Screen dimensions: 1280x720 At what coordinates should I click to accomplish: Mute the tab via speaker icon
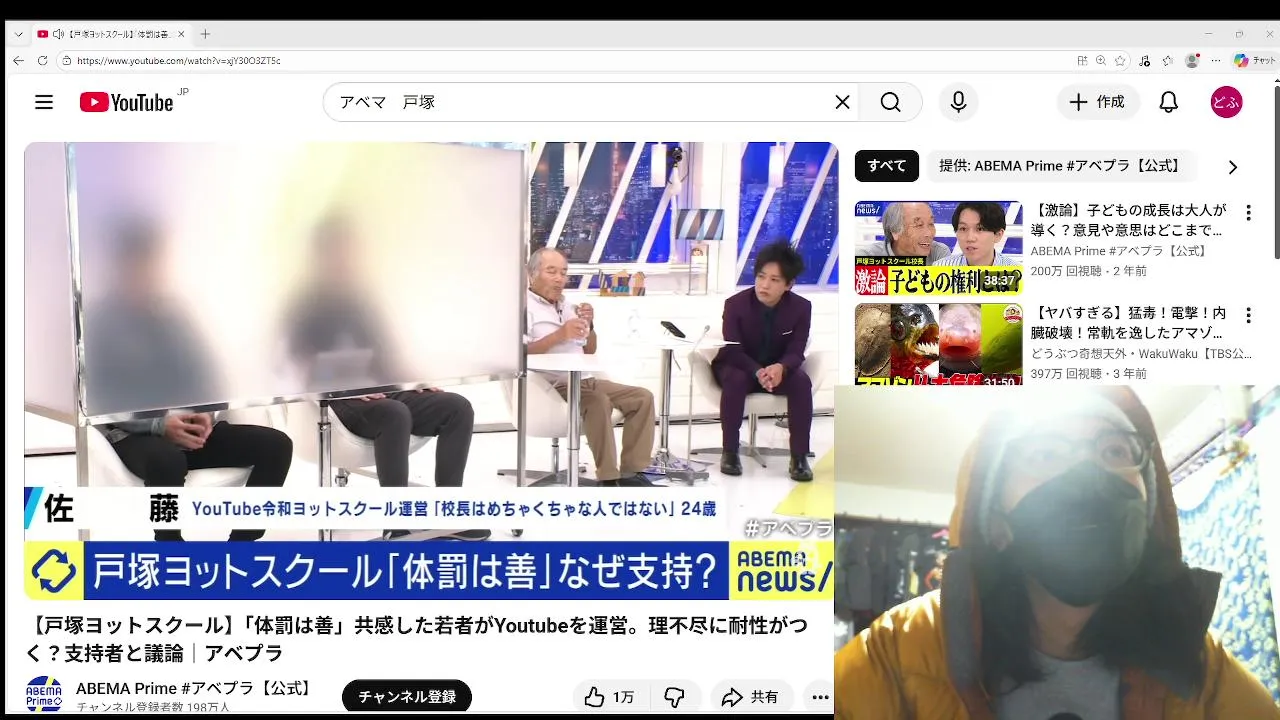point(58,34)
